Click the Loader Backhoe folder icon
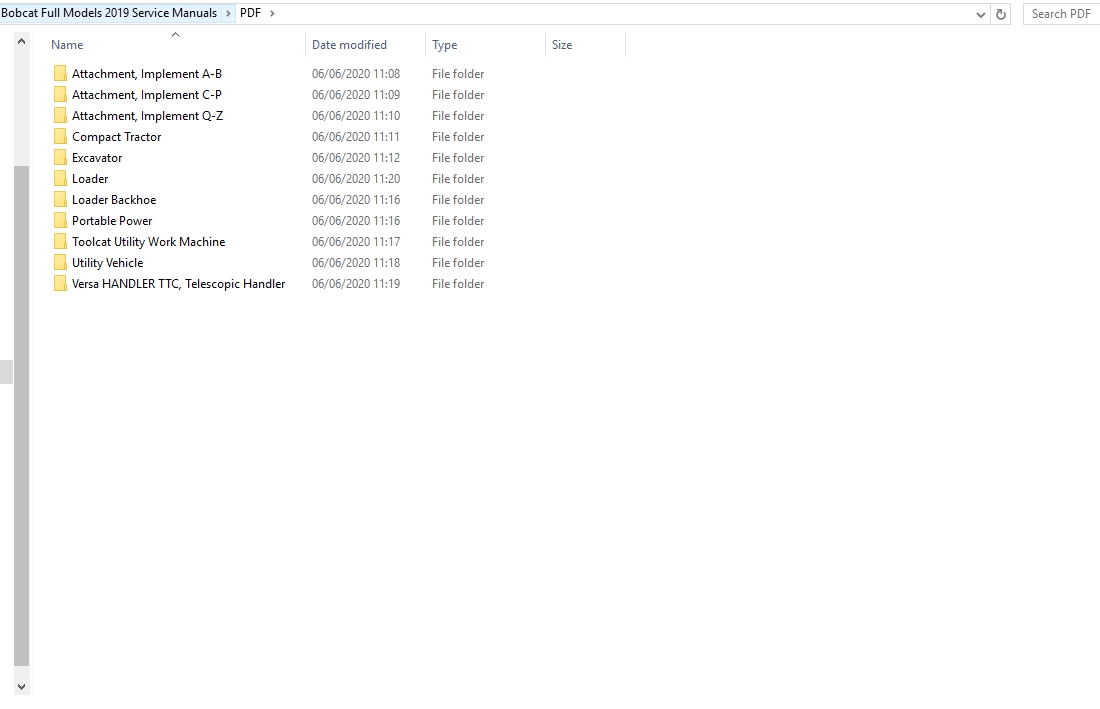1100x709 pixels. click(x=60, y=200)
